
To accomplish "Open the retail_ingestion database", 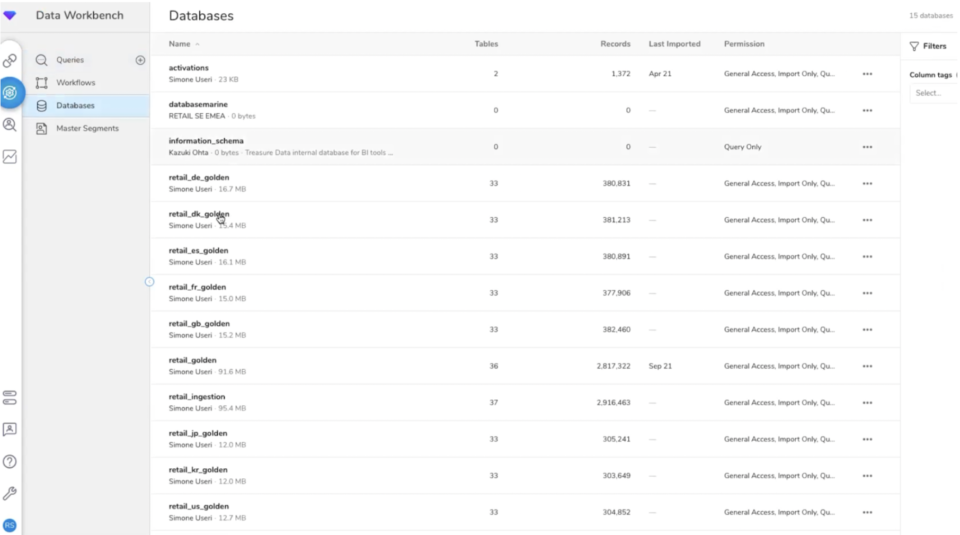I will tap(196, 397).
